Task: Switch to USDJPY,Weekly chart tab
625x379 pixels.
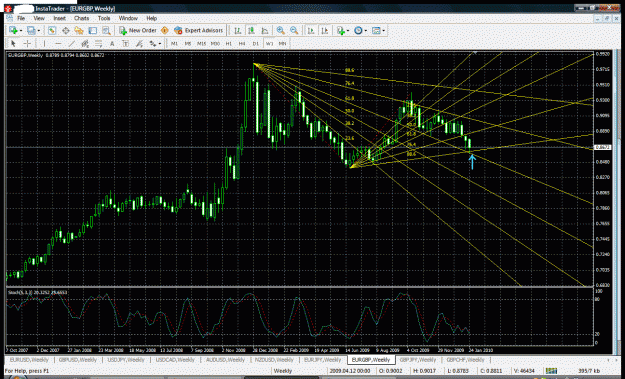Action: click(126, 360)
